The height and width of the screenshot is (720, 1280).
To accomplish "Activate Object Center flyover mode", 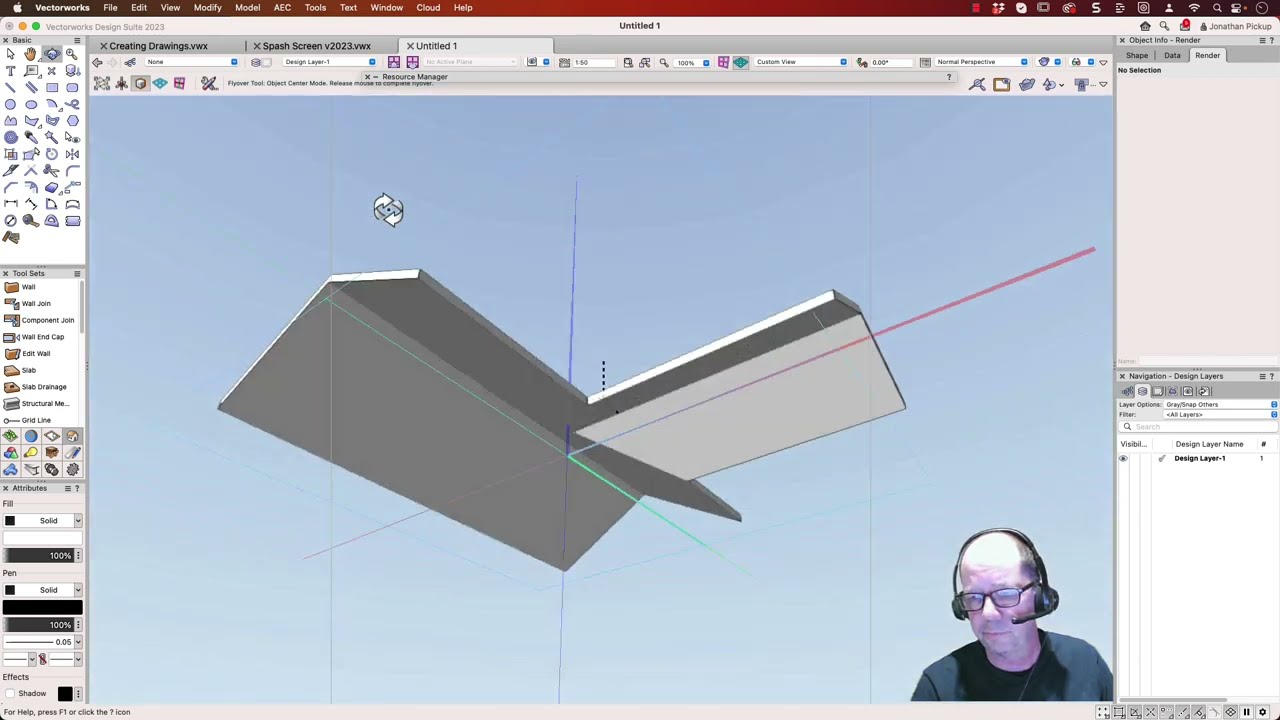I will 141,84.
